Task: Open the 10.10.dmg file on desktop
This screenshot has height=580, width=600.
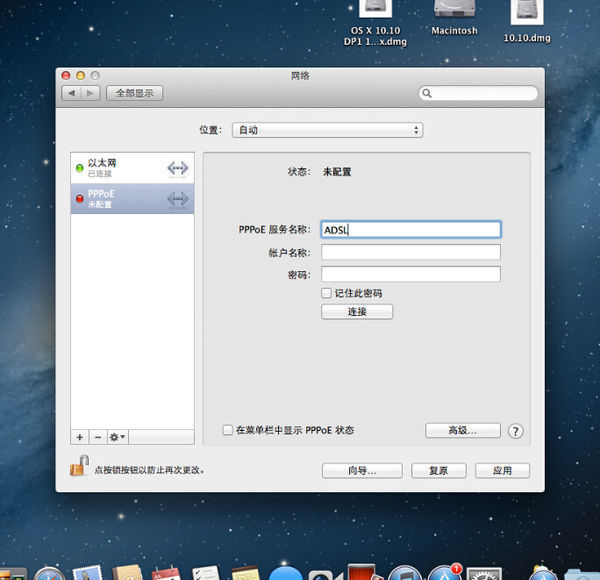Action: pos(525,12)
